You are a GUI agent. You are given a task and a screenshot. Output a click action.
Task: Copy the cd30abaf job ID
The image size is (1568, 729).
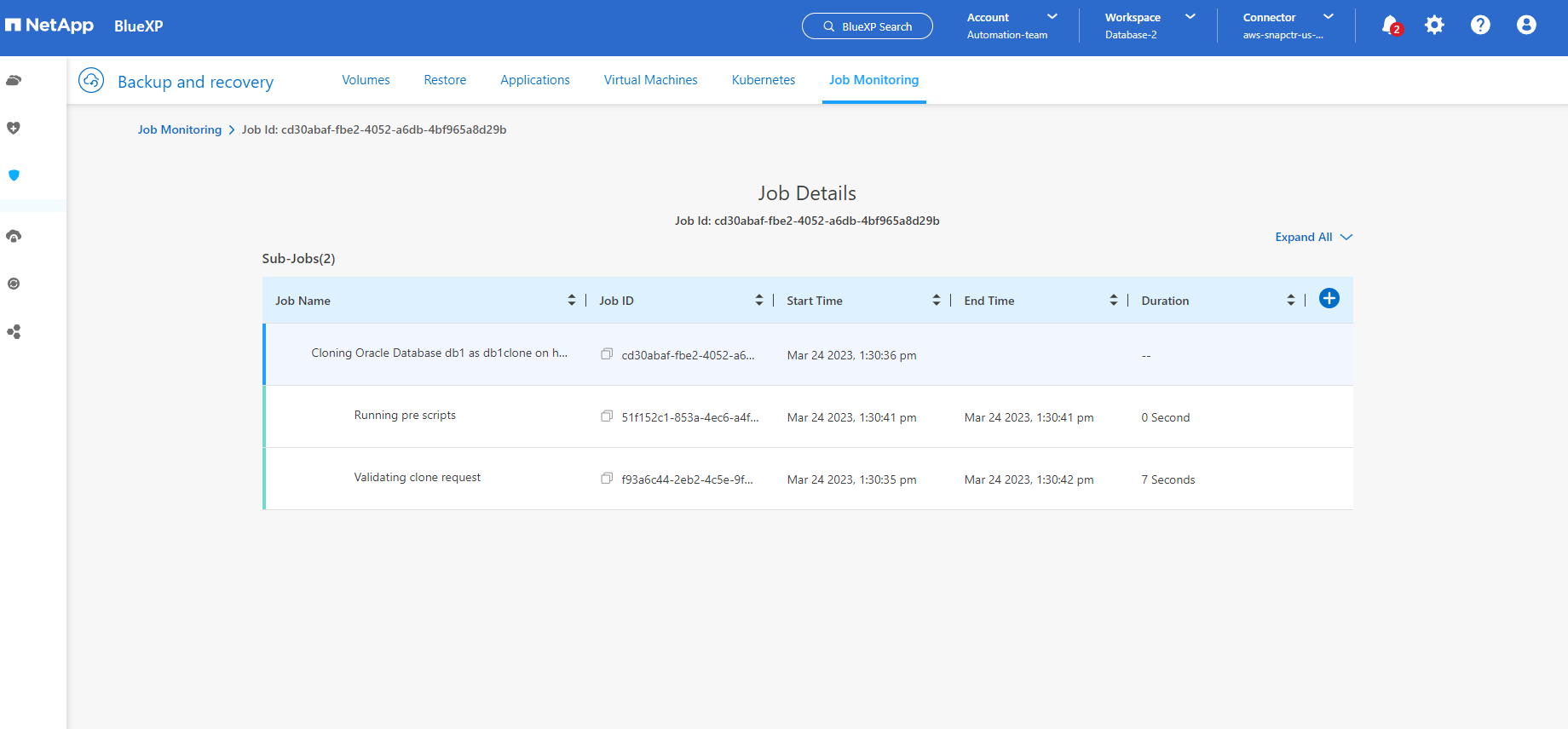607,354
